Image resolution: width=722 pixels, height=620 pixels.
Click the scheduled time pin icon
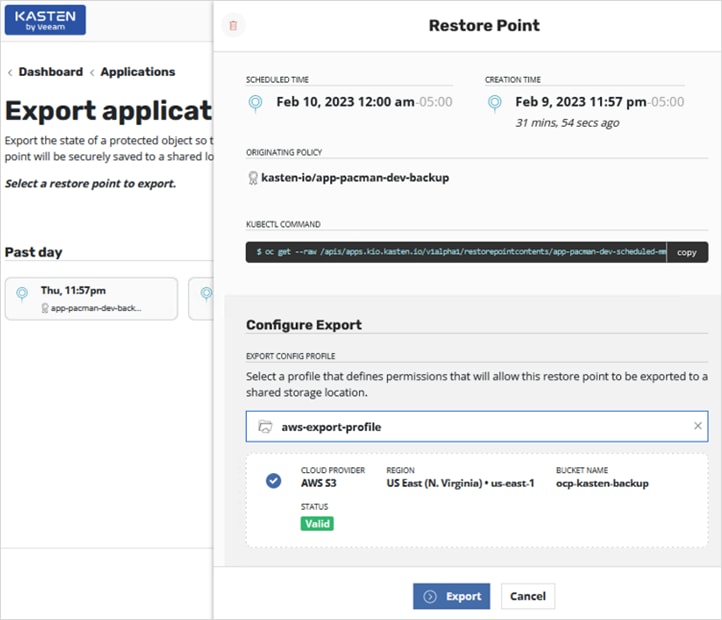point(255,103)
